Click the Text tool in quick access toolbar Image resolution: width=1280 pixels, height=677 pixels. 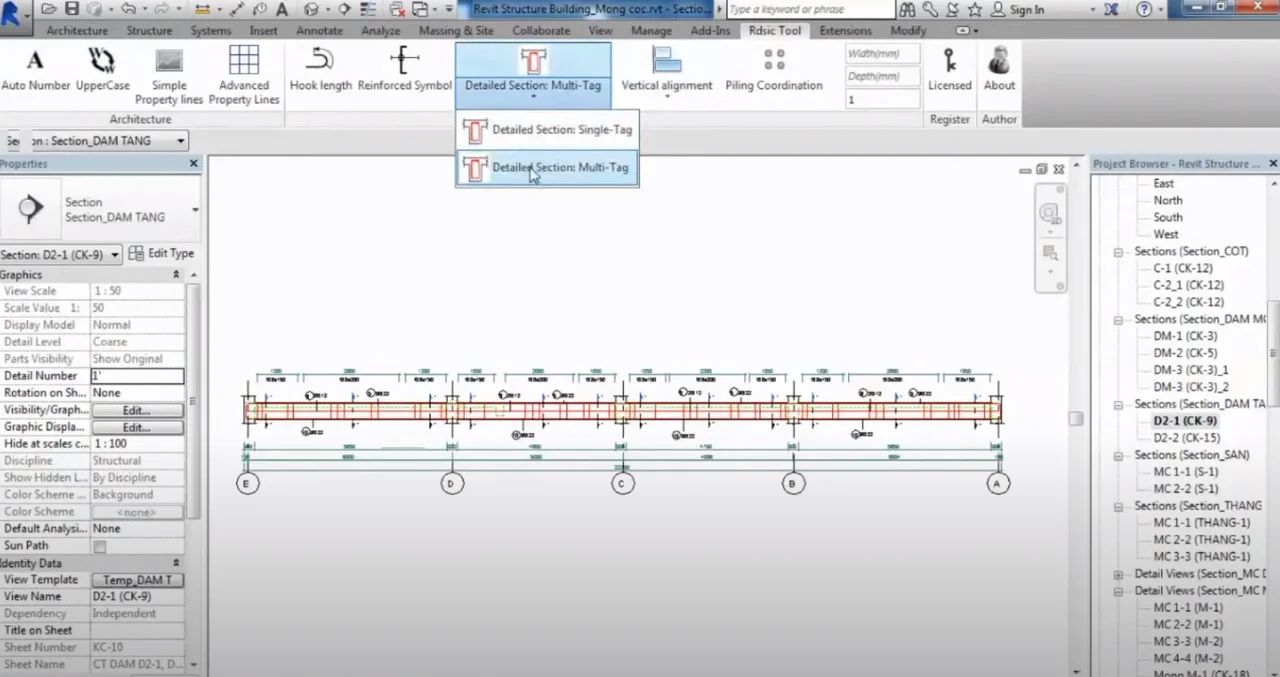tap(282, 9)
